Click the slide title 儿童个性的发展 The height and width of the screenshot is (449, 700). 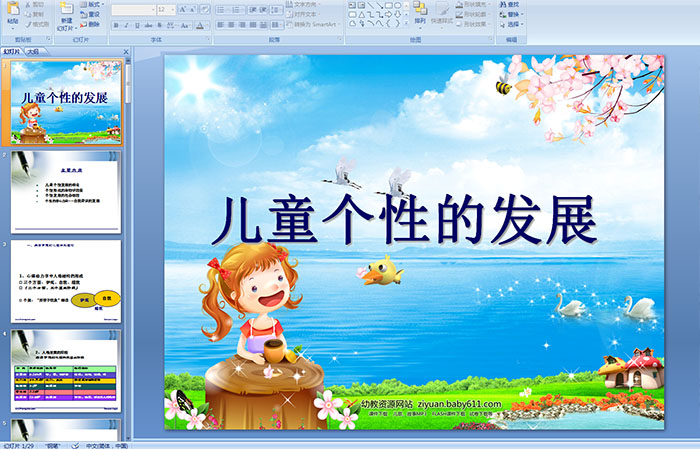point(404,220)
